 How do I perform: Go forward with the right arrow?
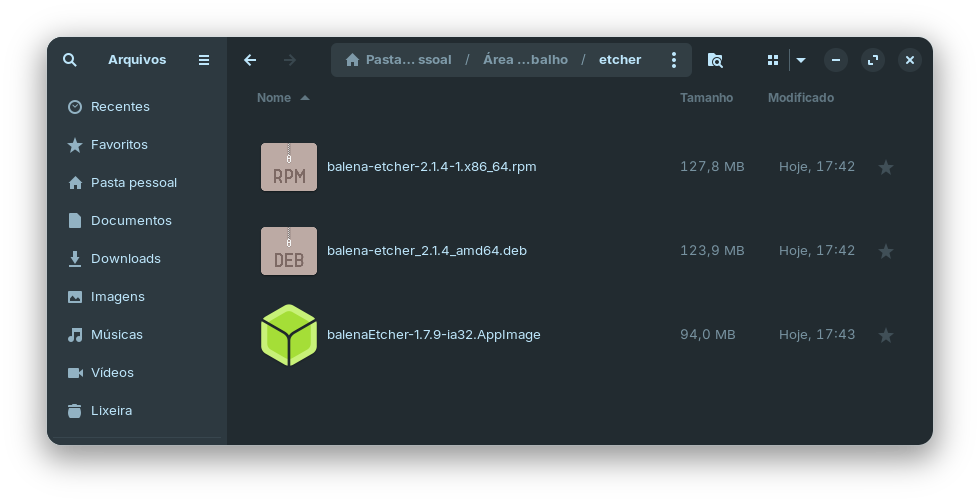289,60
